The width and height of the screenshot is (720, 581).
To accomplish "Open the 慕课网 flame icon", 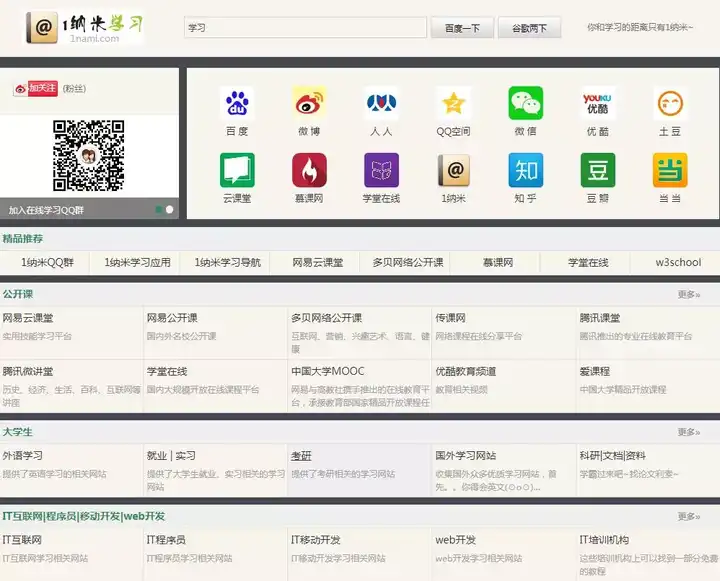I will (x=309, y=170).
